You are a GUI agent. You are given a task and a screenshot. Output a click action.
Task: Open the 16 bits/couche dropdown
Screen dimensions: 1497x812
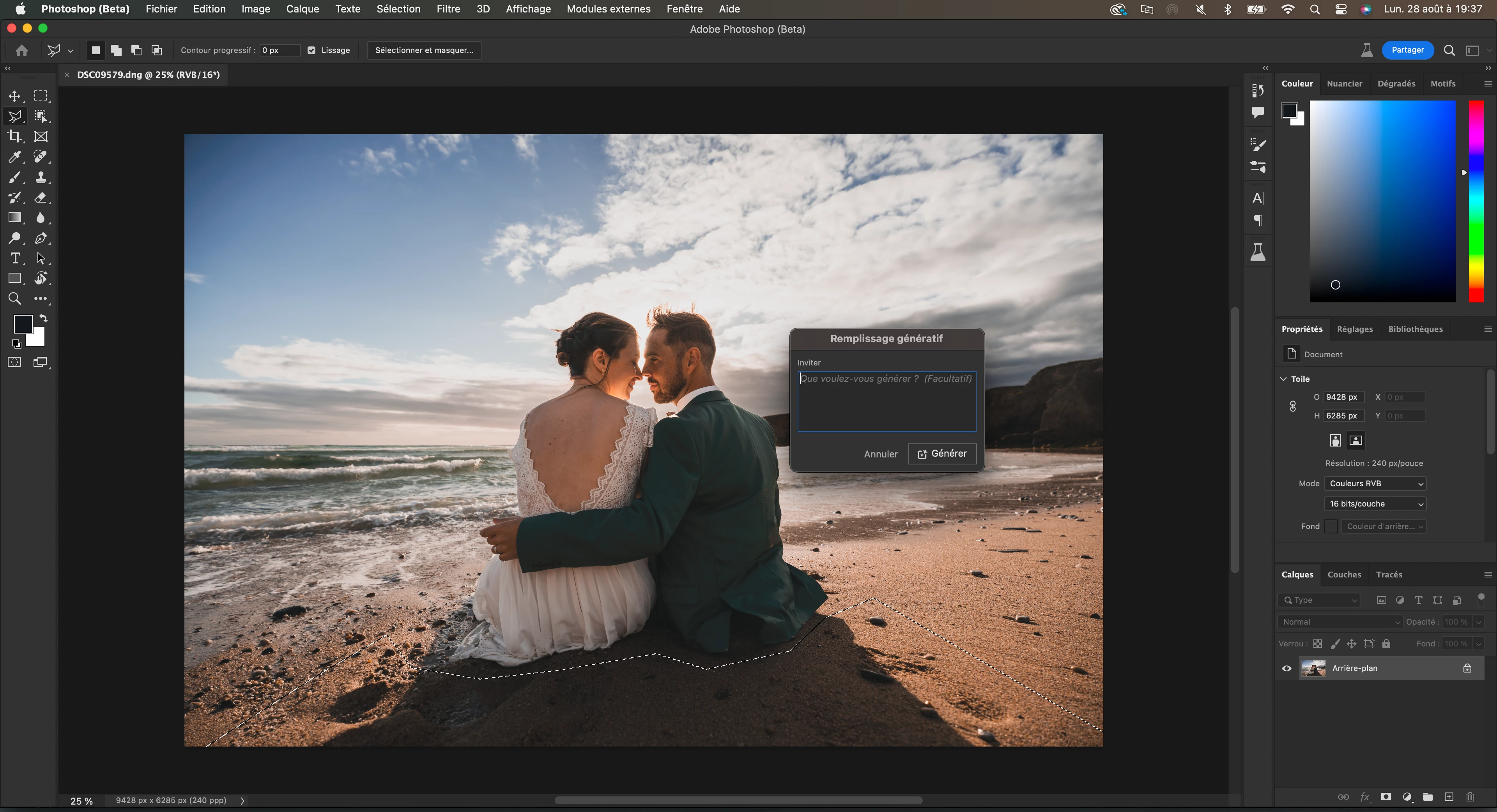[x=1375, y=504]
